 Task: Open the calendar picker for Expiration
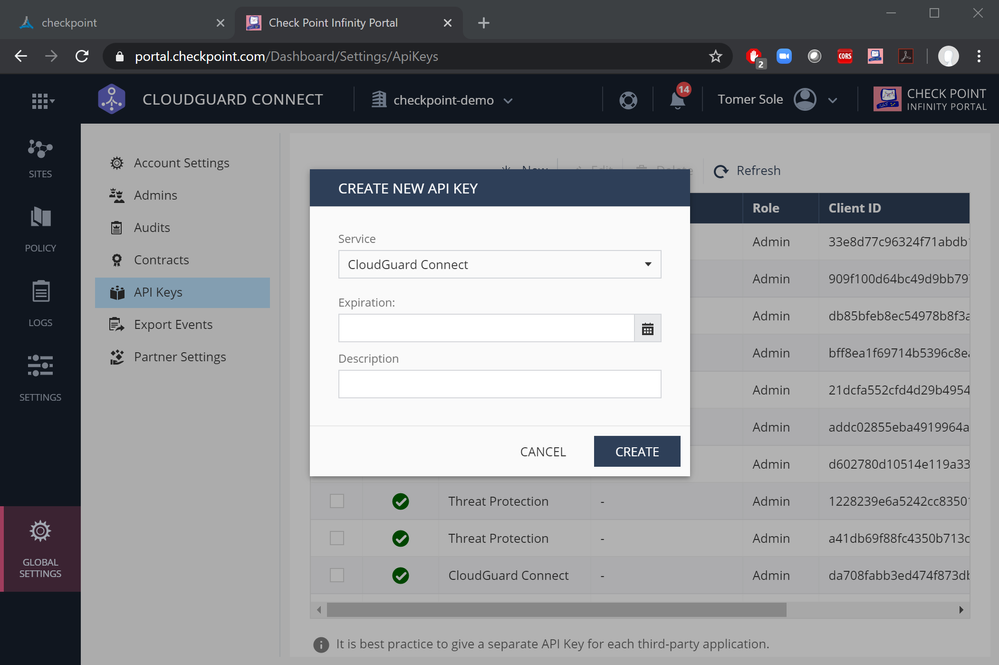[x=647, y=328]
